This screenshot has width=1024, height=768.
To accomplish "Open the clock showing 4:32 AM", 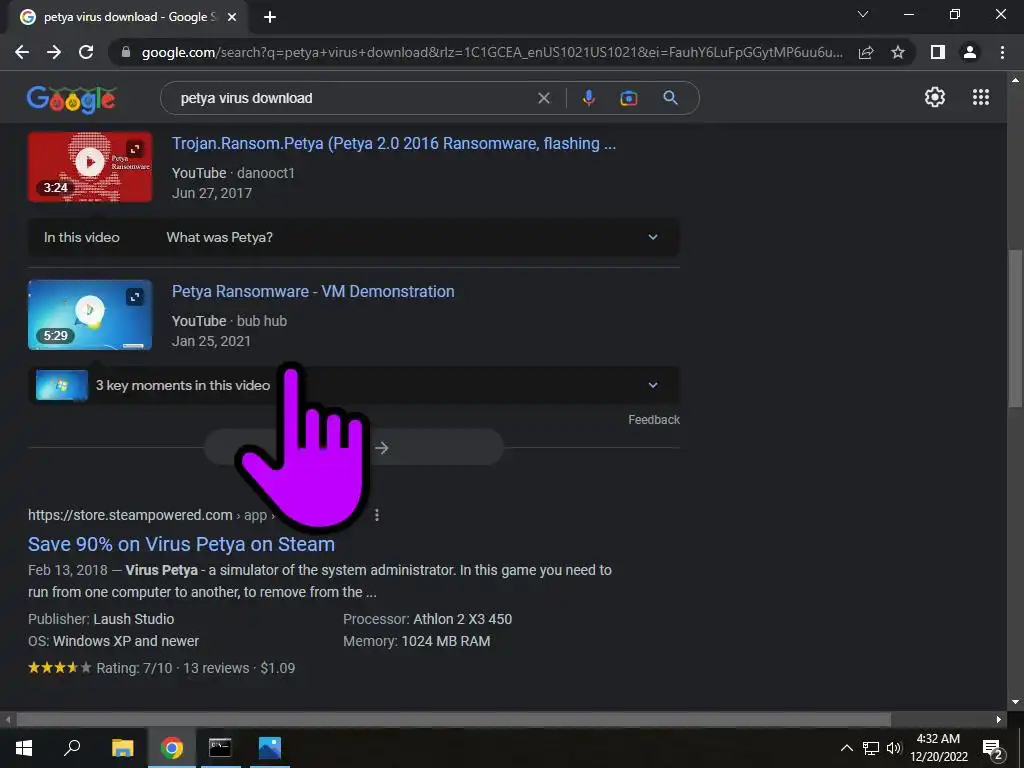I will (938, 748).
